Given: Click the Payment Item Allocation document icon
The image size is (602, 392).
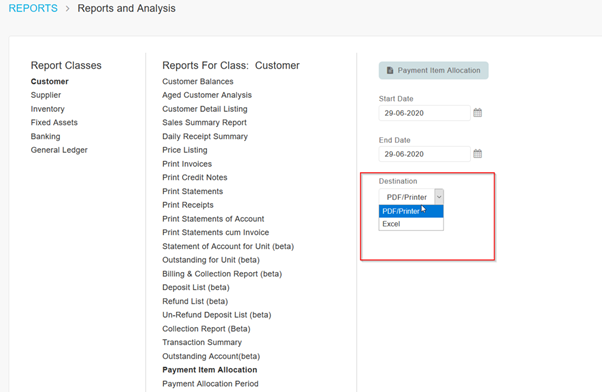Looking at the screenshot, I should click(x=390, y=71).
